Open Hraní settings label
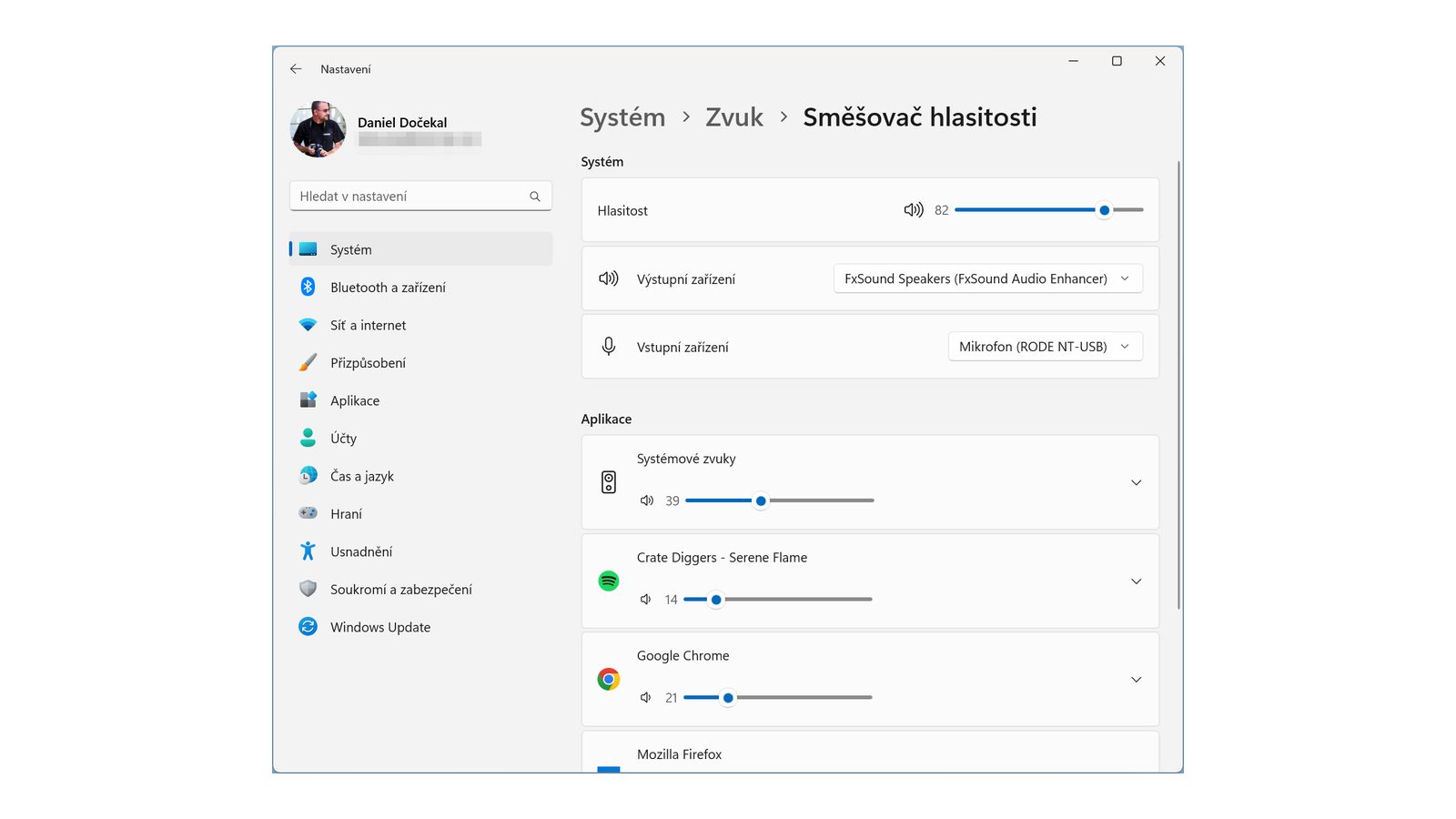This screenshot has width=1456, height=819. click(346, 514)
